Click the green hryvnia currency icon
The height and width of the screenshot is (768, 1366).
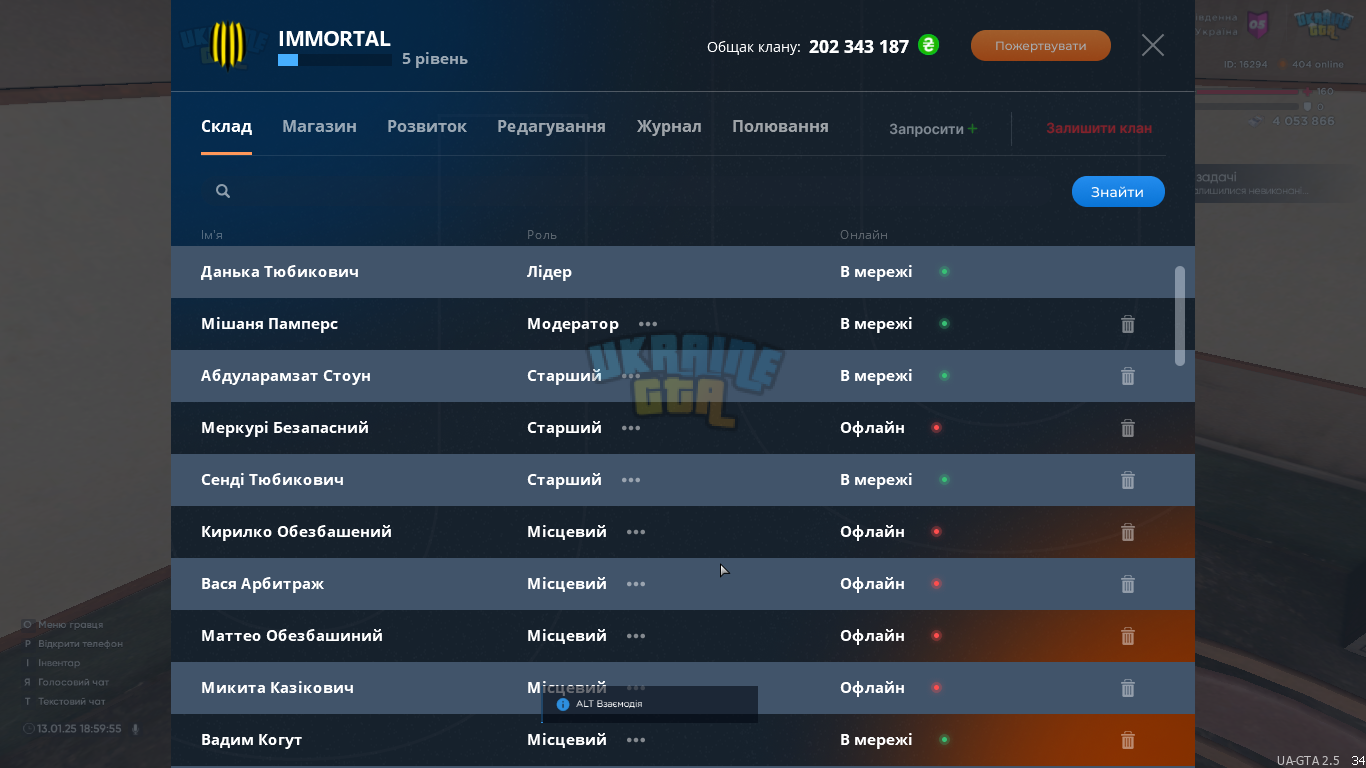pyautogui.click(x=929, y=45)
